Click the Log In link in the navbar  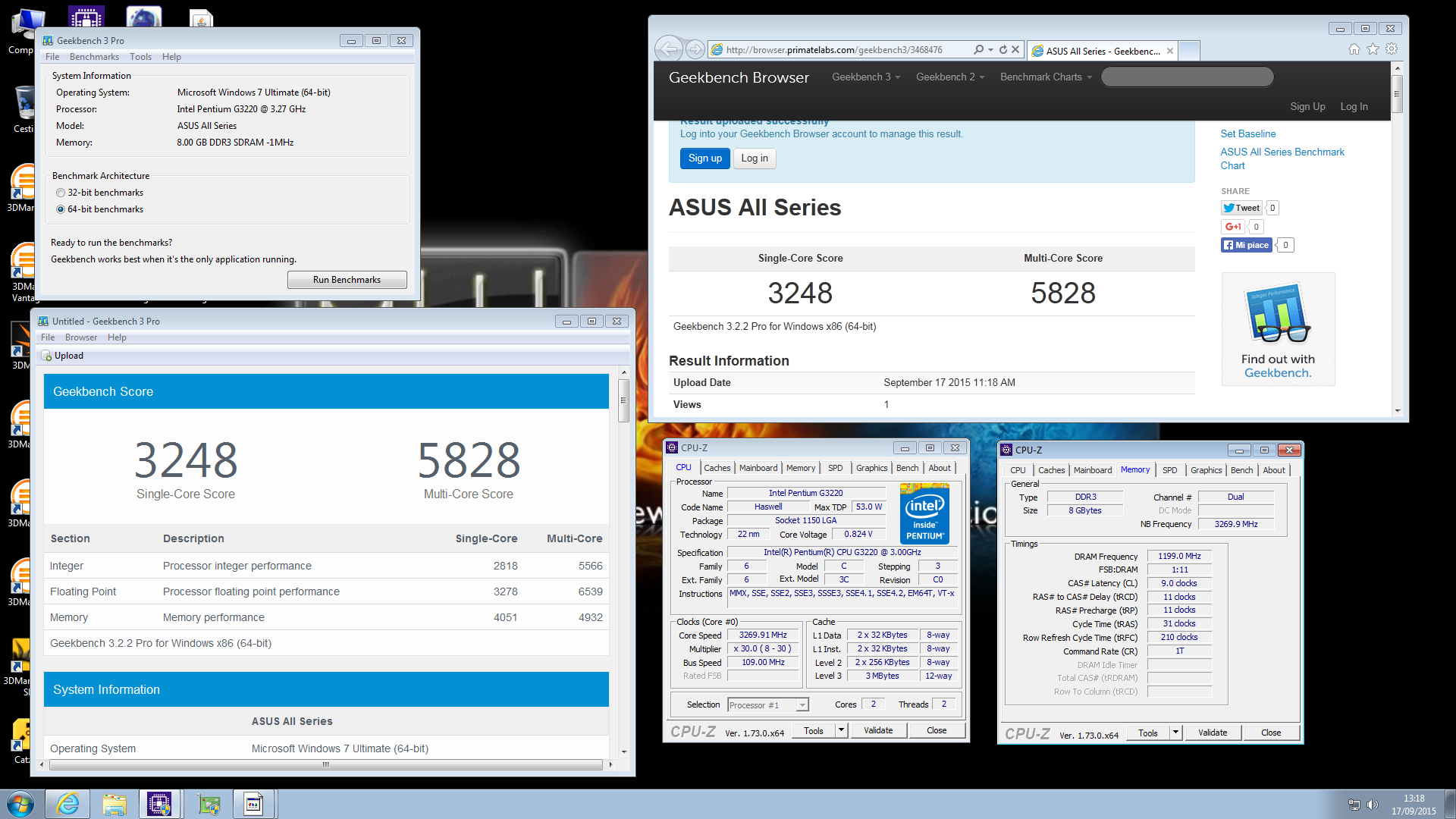[1354, 107]
